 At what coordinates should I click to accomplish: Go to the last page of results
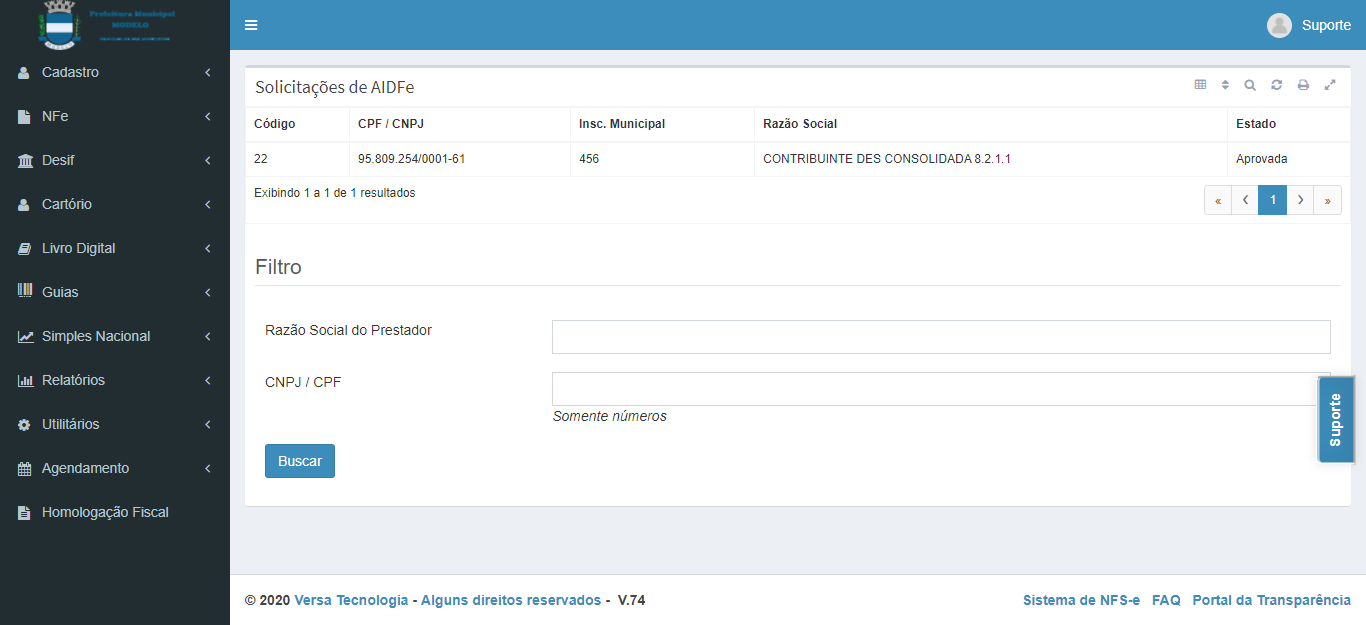[x=1327, y=200]
